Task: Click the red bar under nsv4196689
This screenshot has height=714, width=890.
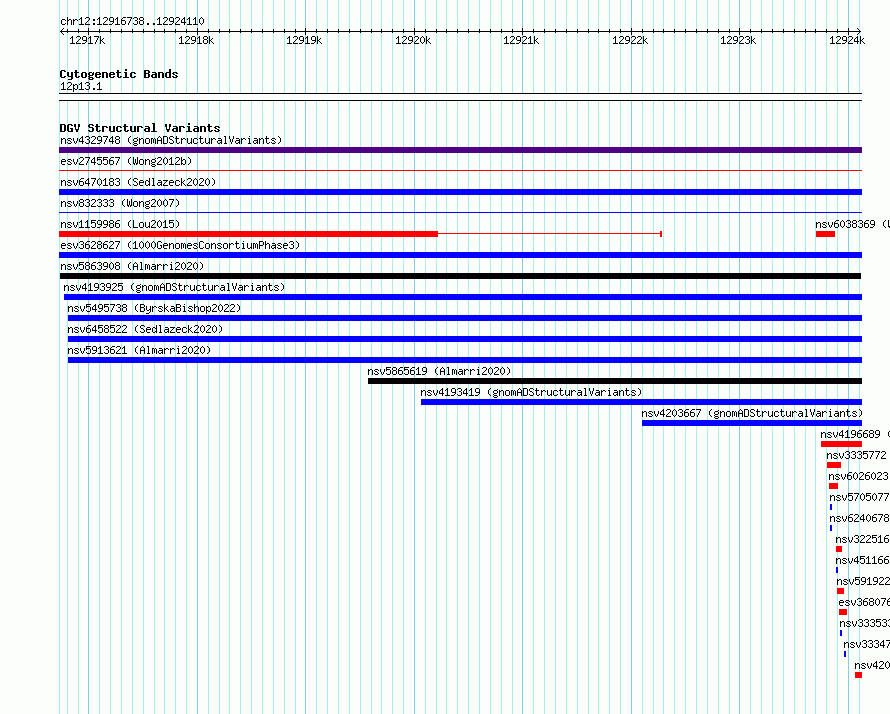Action: 841,444
